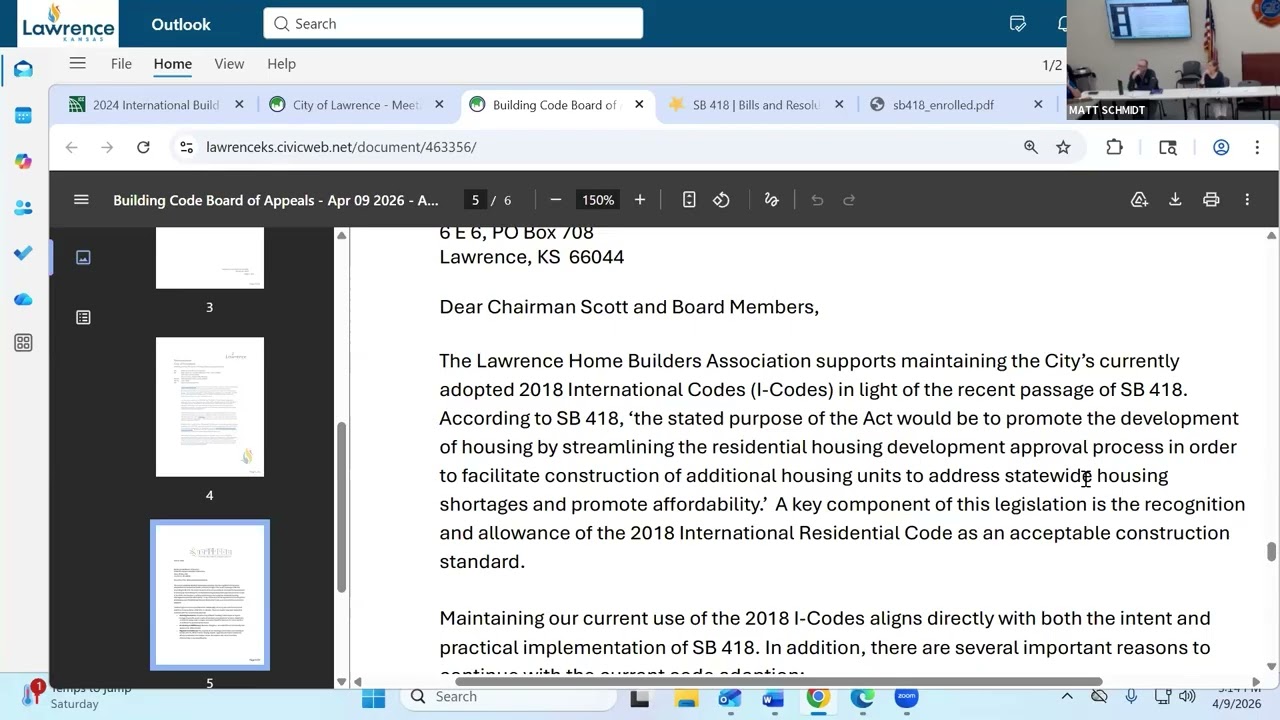The height and width of the screenshot is (720, 1280).
Task: Open the View ribbon tab
Action: tap(229, 63)
